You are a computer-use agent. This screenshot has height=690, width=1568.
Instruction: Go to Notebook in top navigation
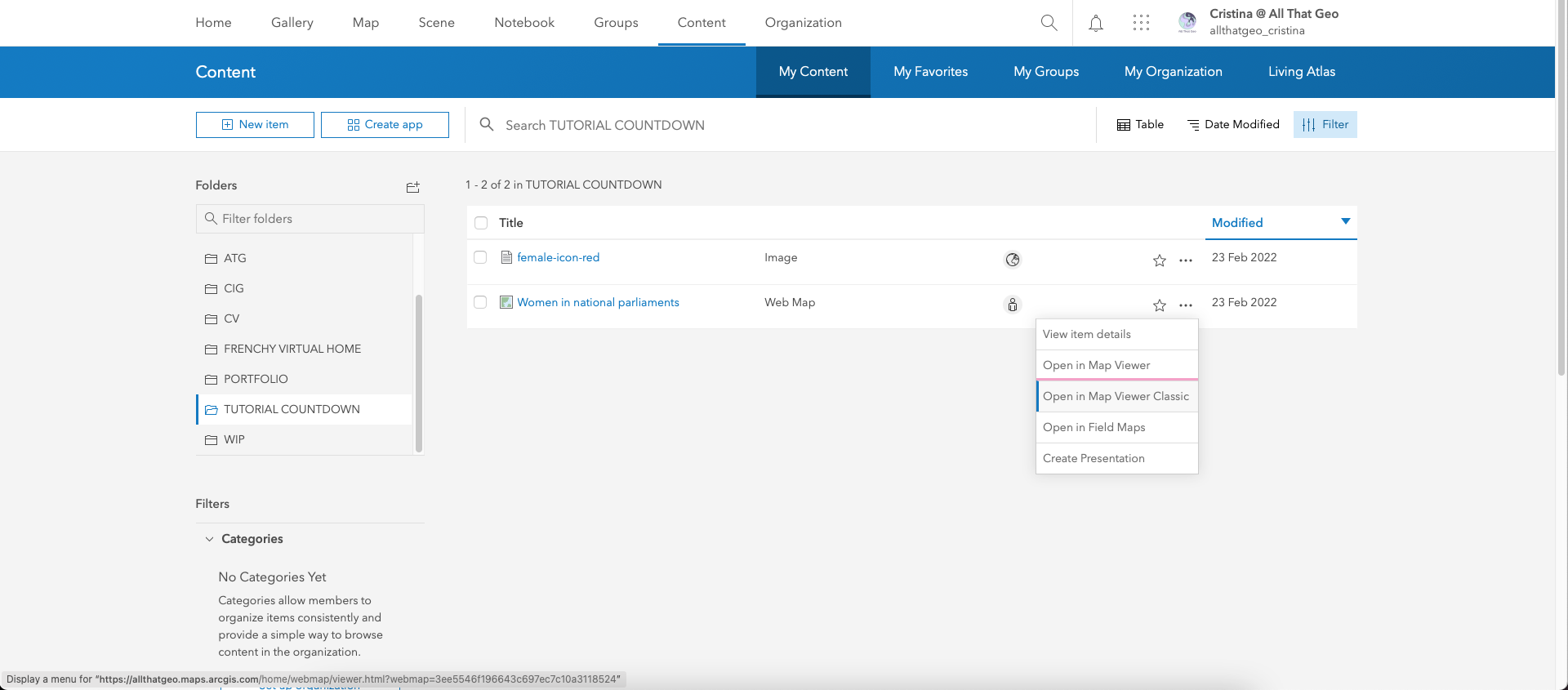pyautogui.click(x=523, y=23)
